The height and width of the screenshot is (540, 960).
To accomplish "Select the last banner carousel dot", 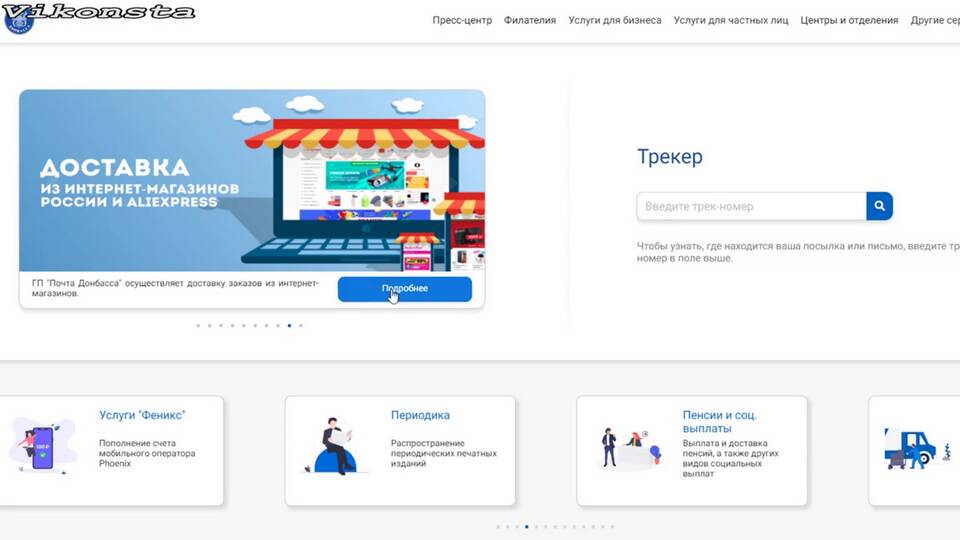I will click(x=301, y=326).
